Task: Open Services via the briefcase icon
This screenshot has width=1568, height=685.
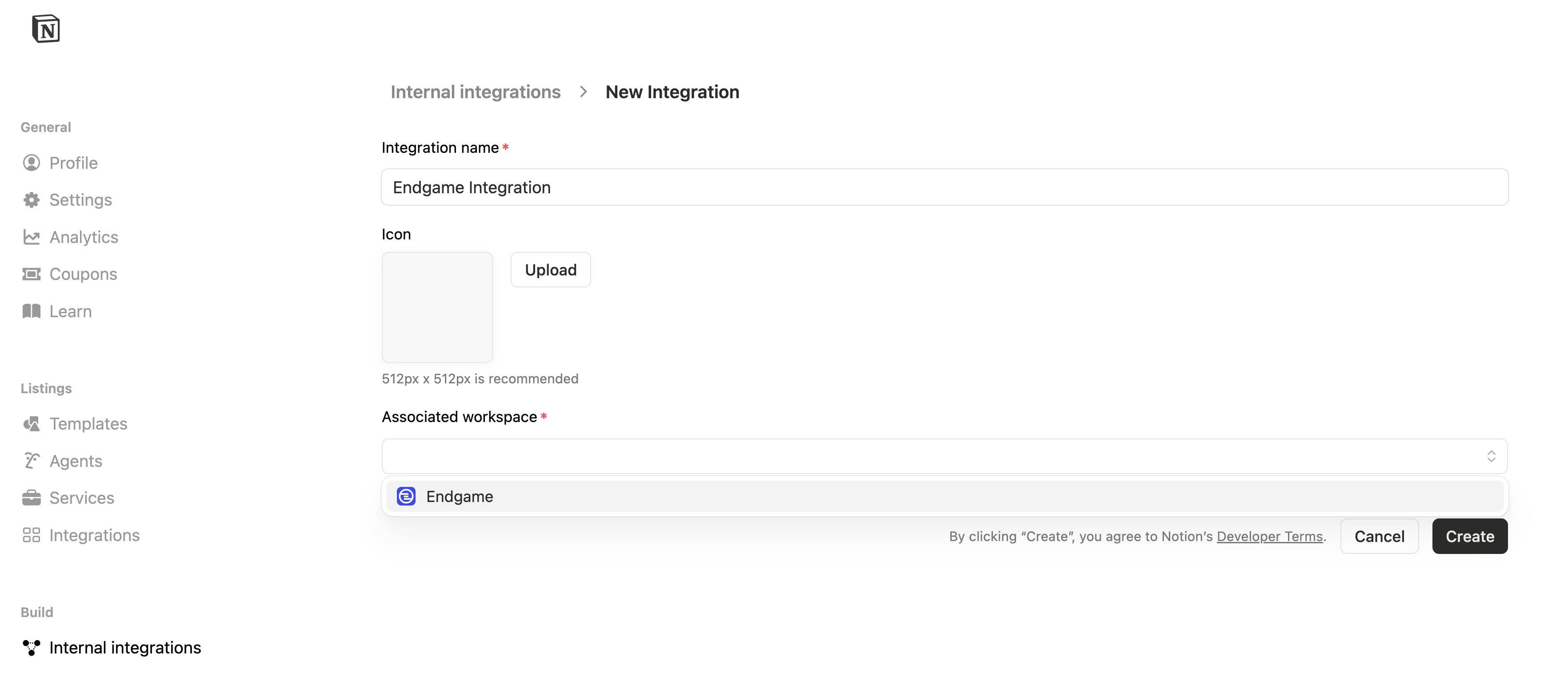Action: coord(32,497)
